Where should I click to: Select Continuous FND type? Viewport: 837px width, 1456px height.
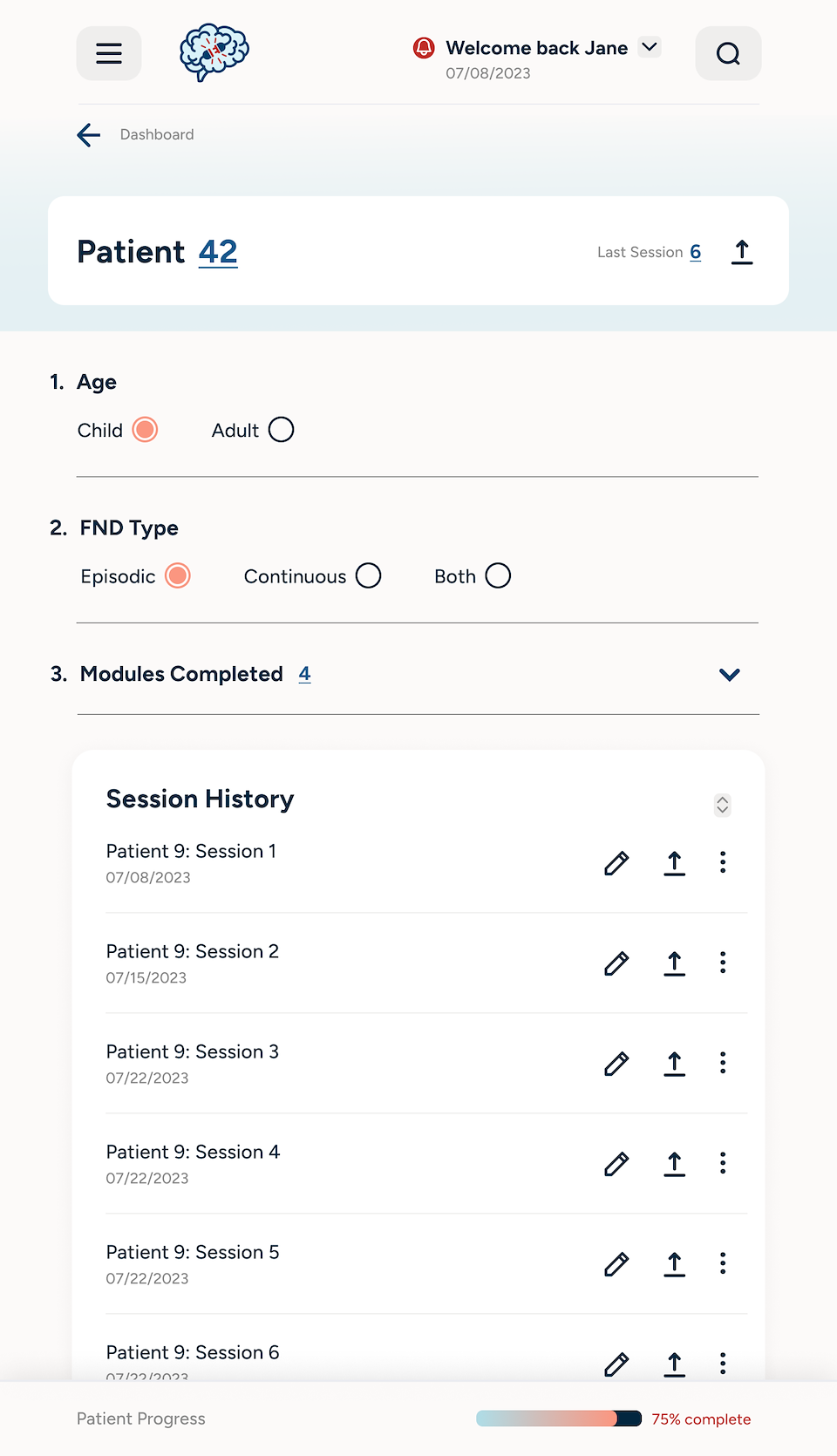(368, 576)
